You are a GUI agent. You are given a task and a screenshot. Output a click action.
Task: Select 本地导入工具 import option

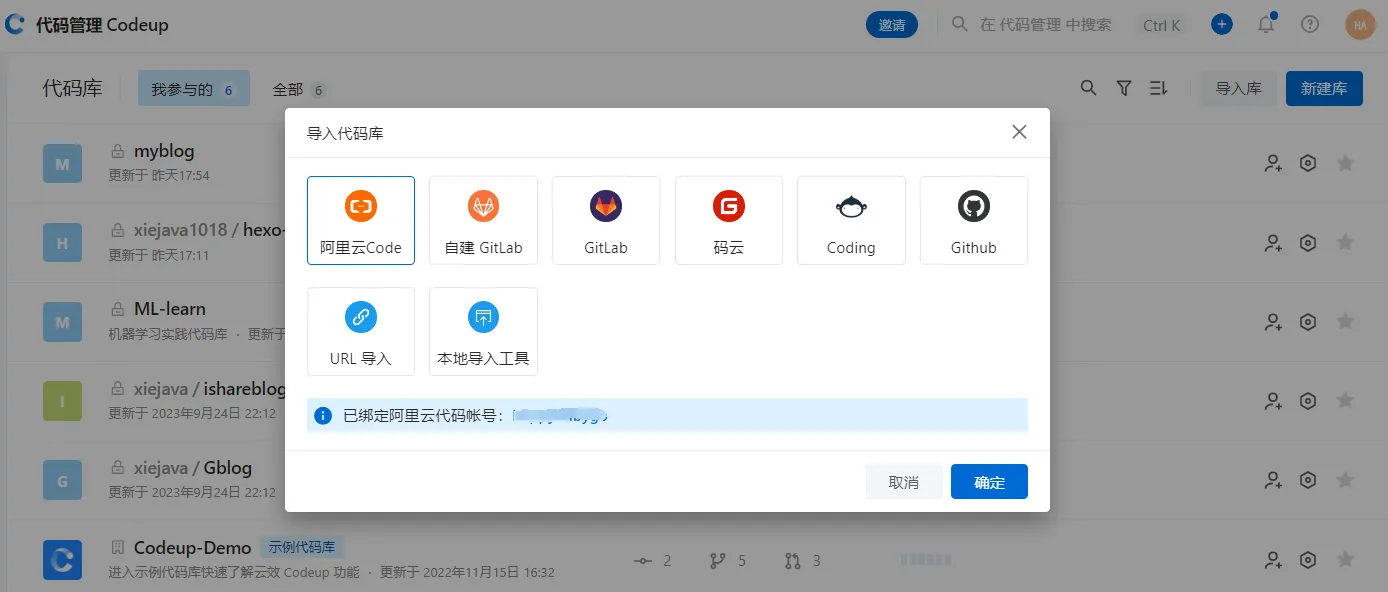click(x=483, y=330)
